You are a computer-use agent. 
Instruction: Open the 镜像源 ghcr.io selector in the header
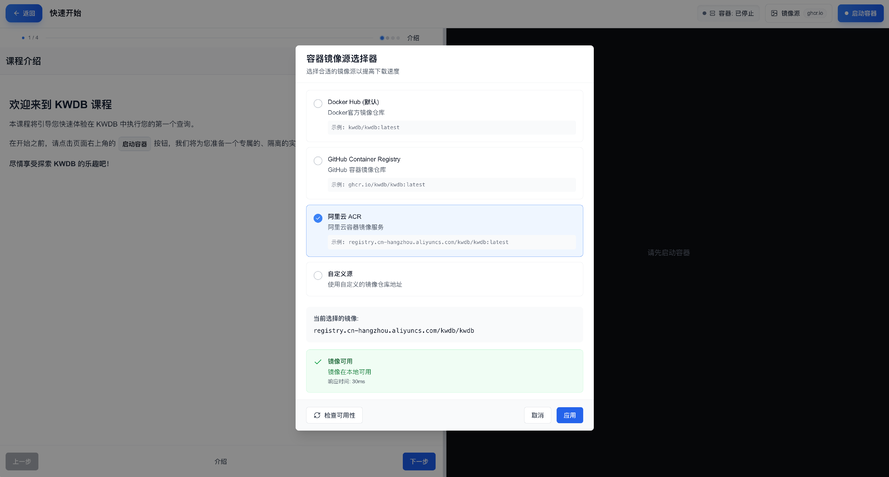798,13
